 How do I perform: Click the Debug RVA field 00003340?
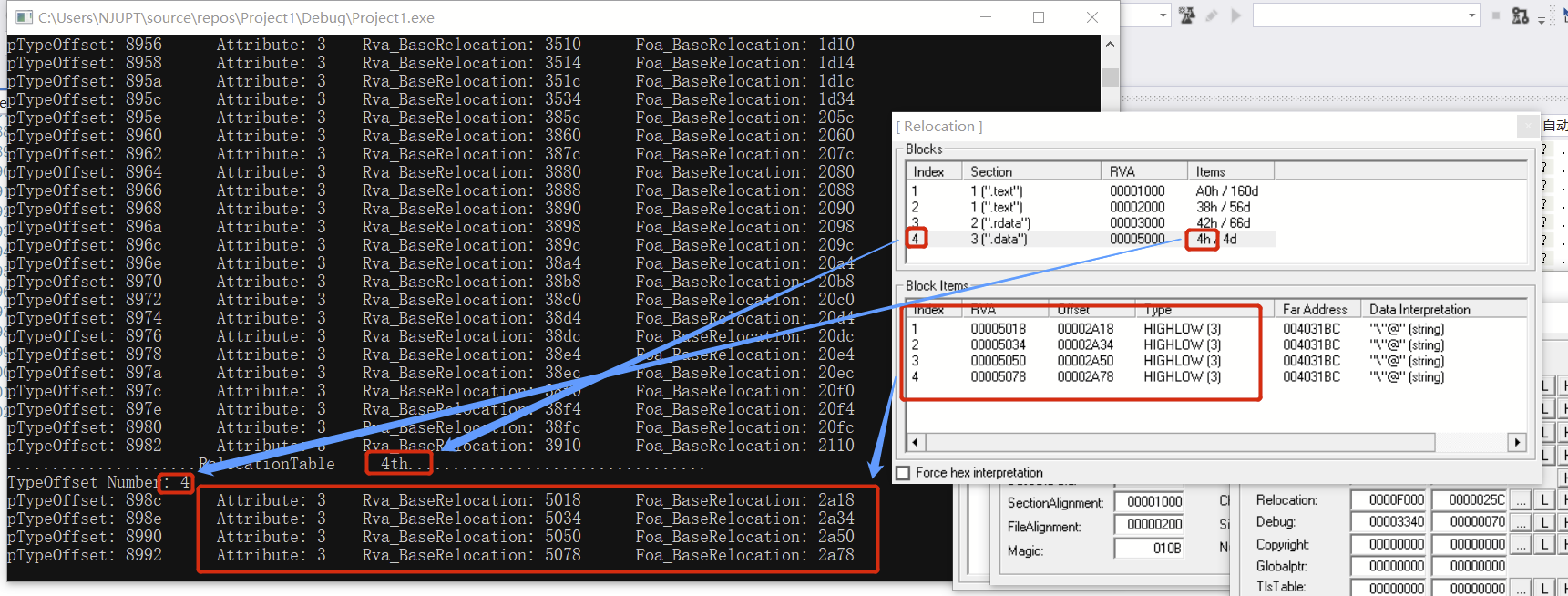coord(1389,522)
